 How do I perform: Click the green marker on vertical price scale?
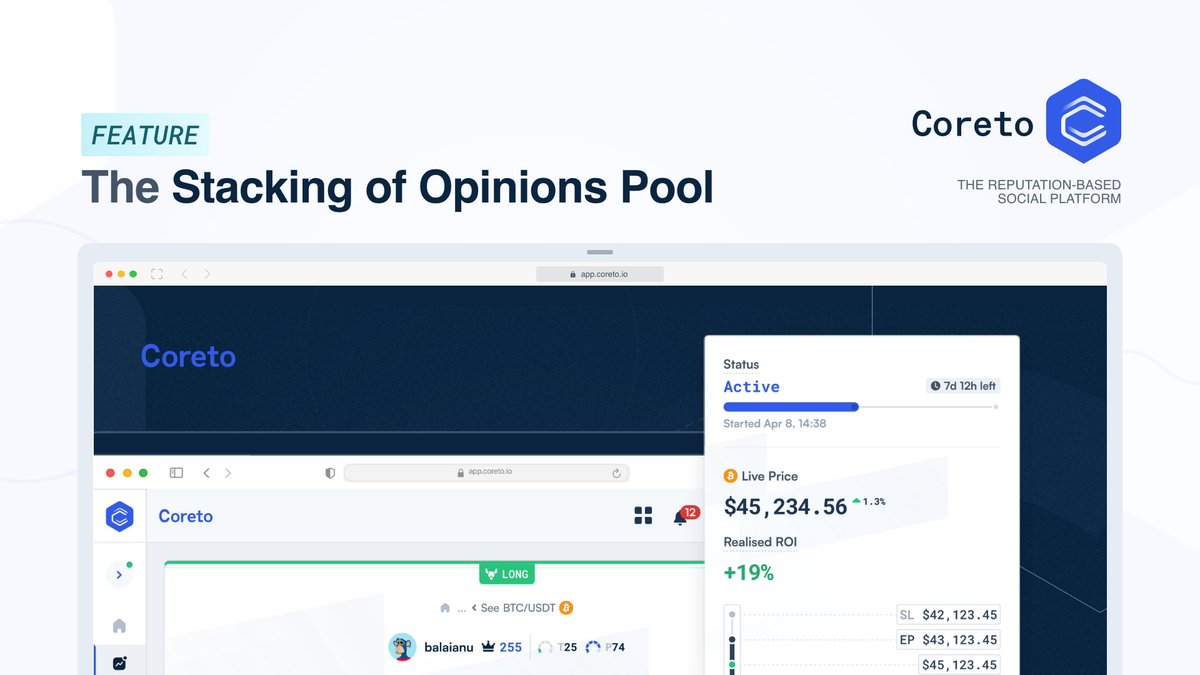coord(732,664)
